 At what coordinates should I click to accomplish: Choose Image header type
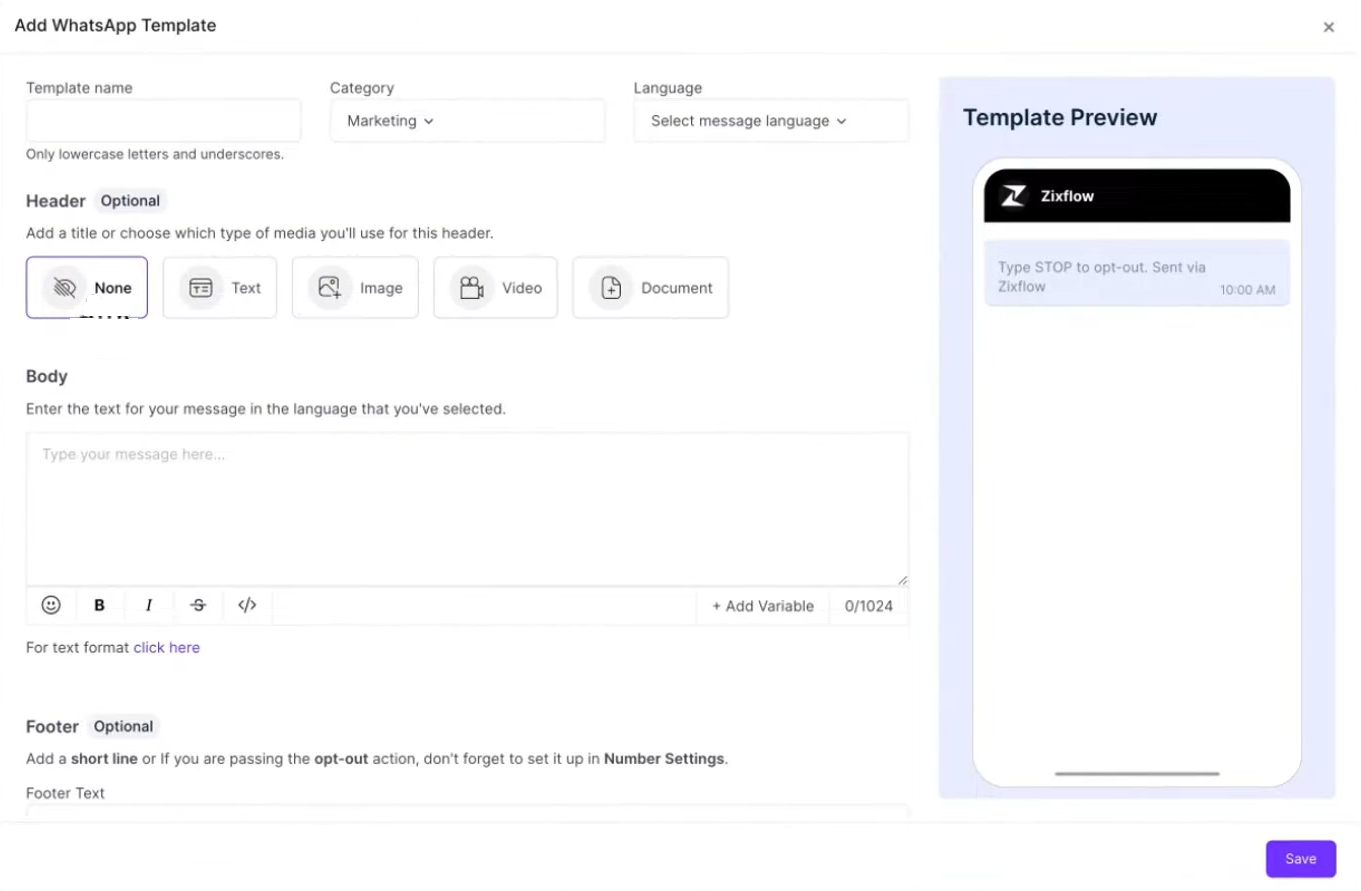355,288
